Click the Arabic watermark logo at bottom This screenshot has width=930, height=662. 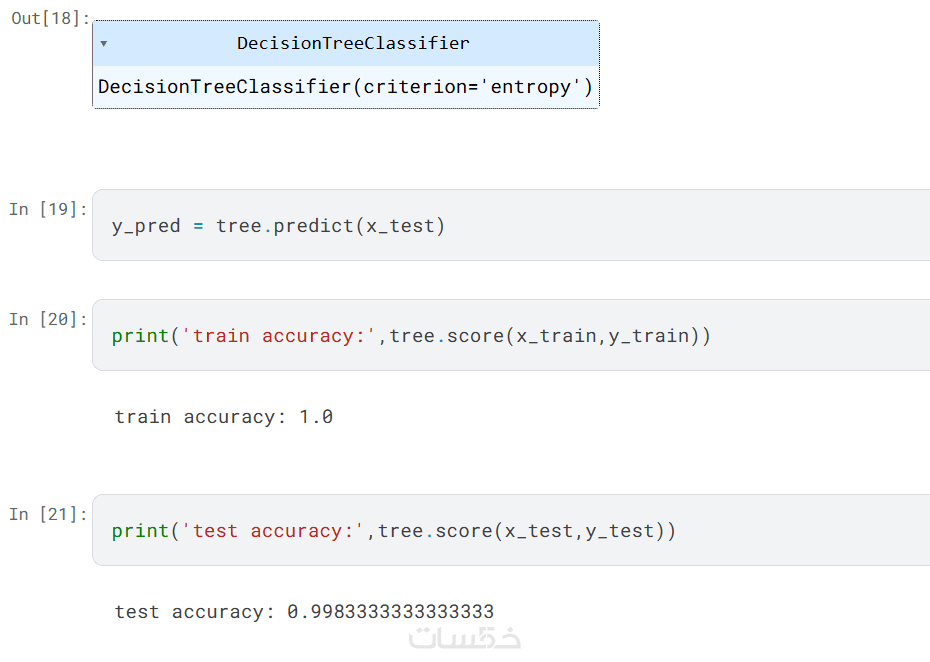coord(465,639)
